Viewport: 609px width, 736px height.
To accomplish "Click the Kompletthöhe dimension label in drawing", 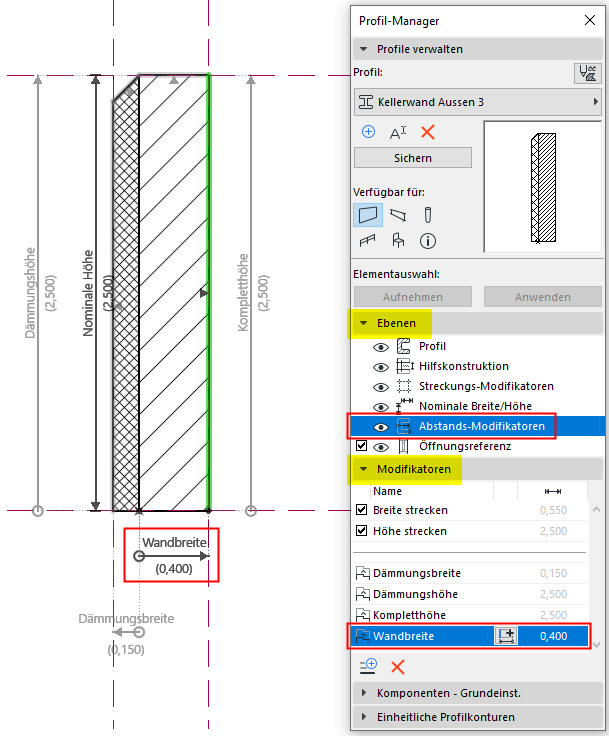I will [x=243, y=292].
